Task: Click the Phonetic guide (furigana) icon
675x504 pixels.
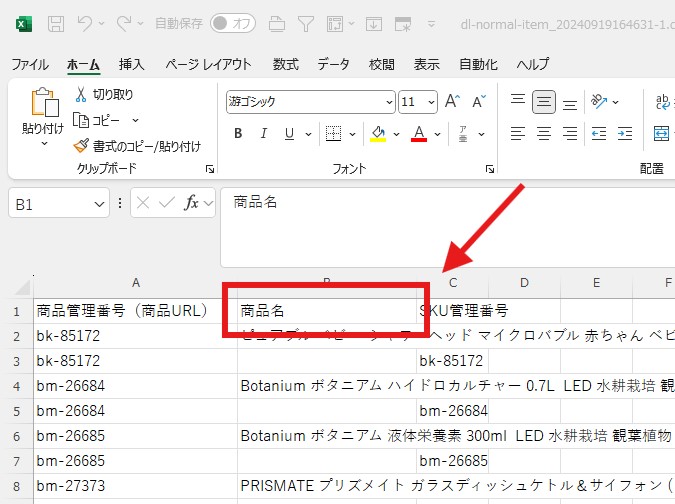Action: (463, 134)
